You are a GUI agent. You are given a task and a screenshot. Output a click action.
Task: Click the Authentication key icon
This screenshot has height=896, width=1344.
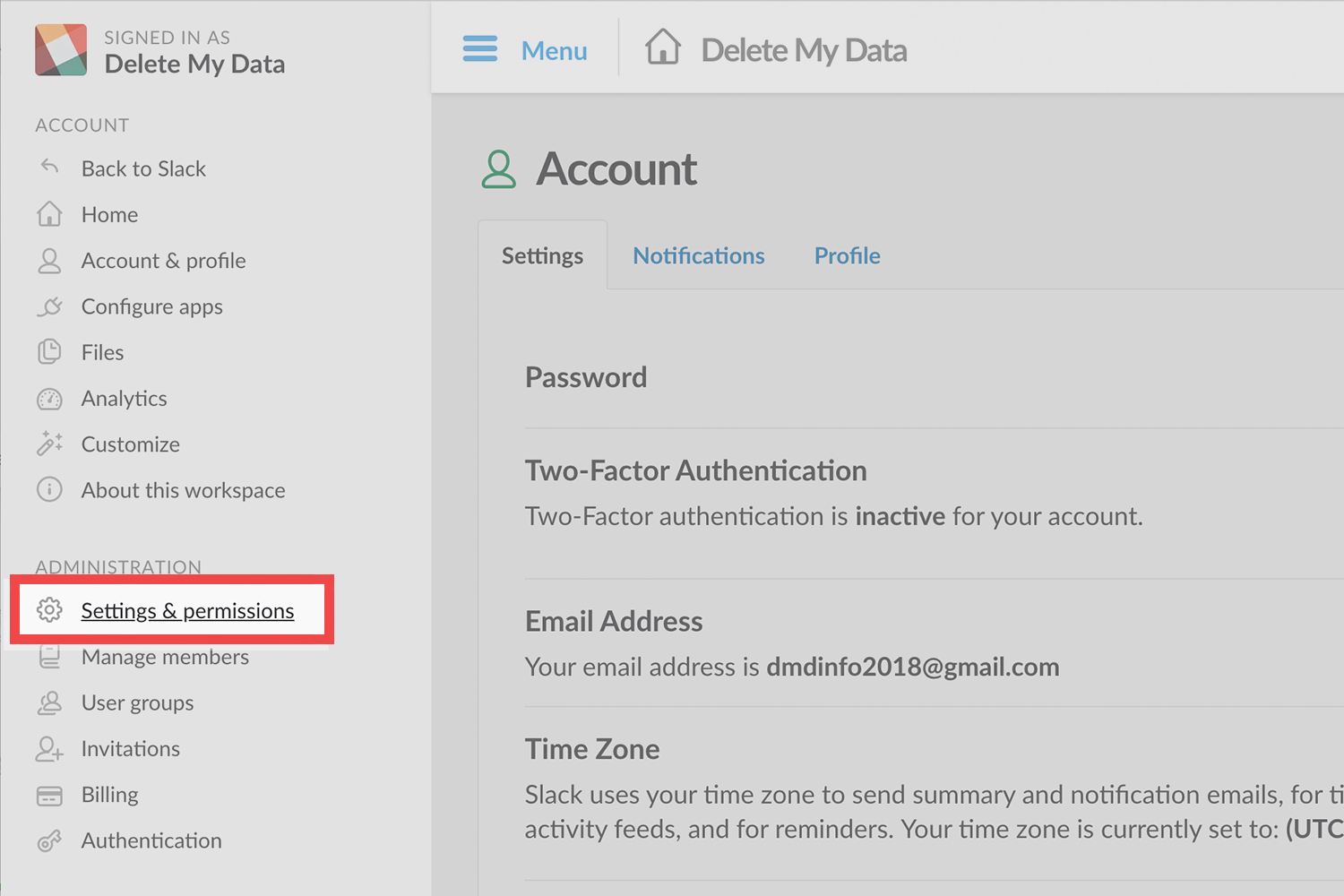[49, 840]
